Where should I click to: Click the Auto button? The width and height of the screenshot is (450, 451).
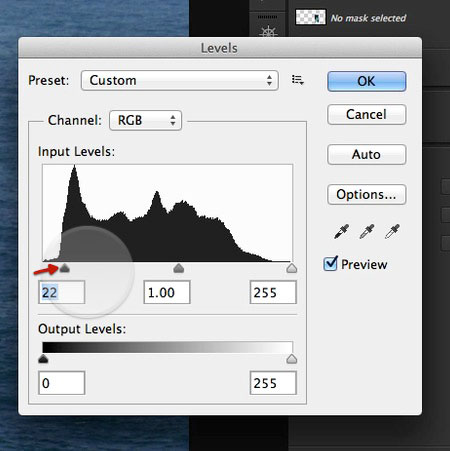(367, 154)
